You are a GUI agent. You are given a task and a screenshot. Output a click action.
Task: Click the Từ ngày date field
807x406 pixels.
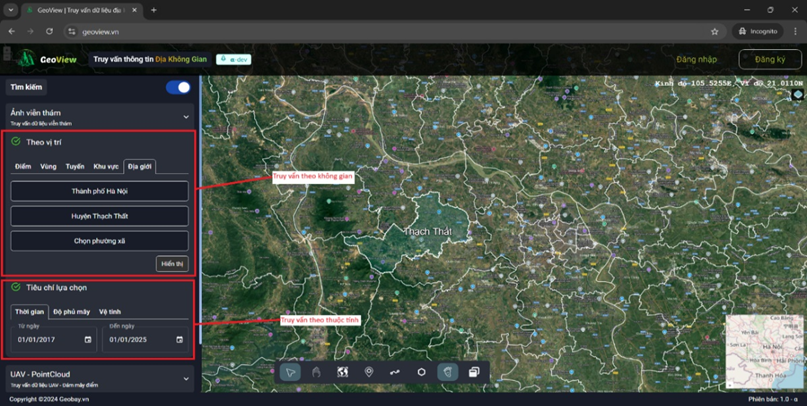click(x=54, y=340)
